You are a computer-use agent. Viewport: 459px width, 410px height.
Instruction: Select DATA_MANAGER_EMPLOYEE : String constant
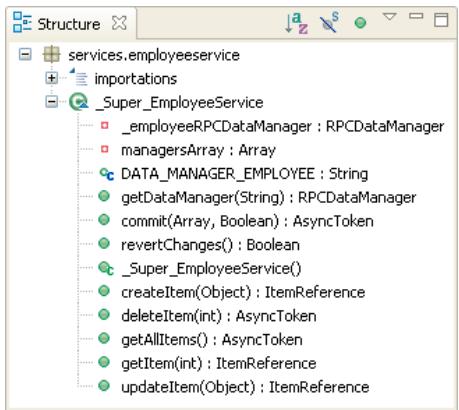pyautogui.click(x=244, y=174)
